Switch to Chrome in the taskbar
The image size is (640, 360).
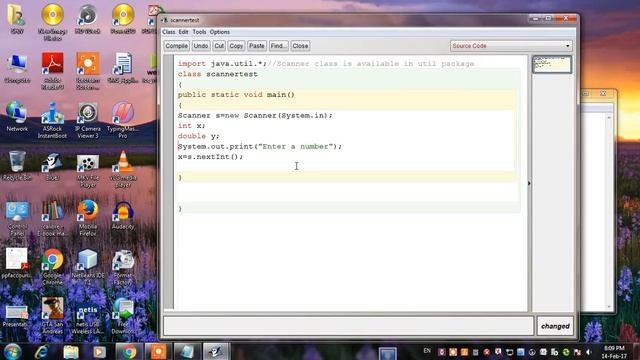click(x=129, y=351)
